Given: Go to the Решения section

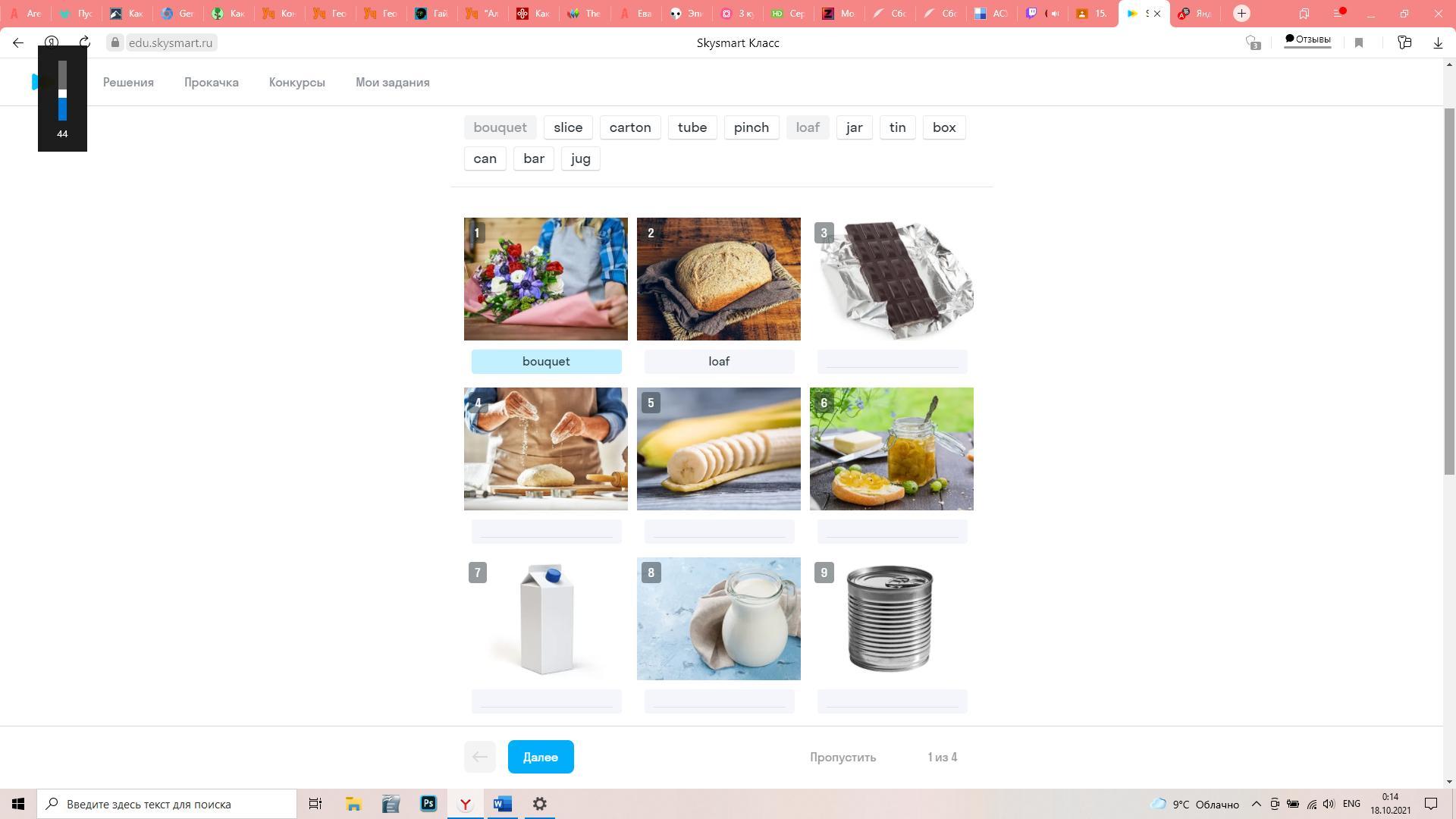Looking at the screenshot, I should coord(128,82).
